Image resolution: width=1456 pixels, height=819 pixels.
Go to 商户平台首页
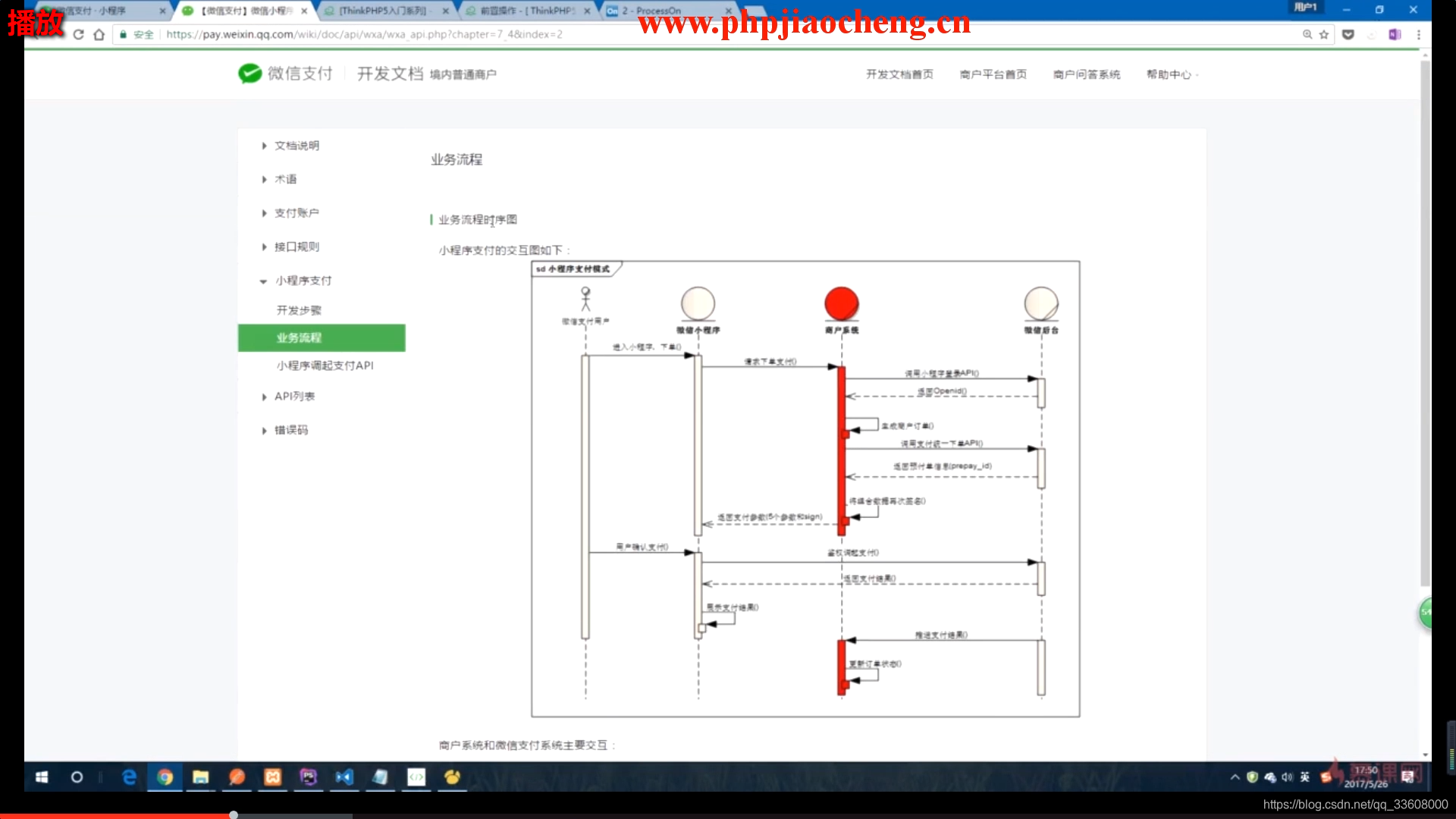(x=993, y=74)
